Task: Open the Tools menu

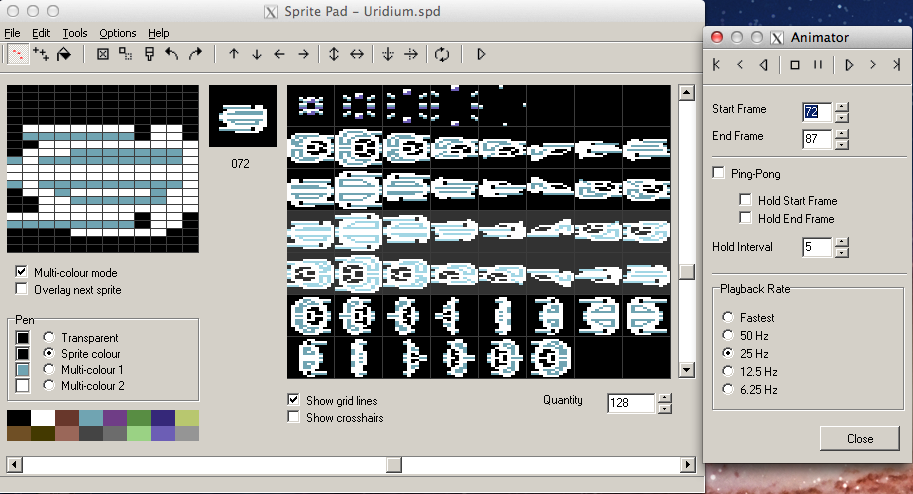Action: pos(75,33)
